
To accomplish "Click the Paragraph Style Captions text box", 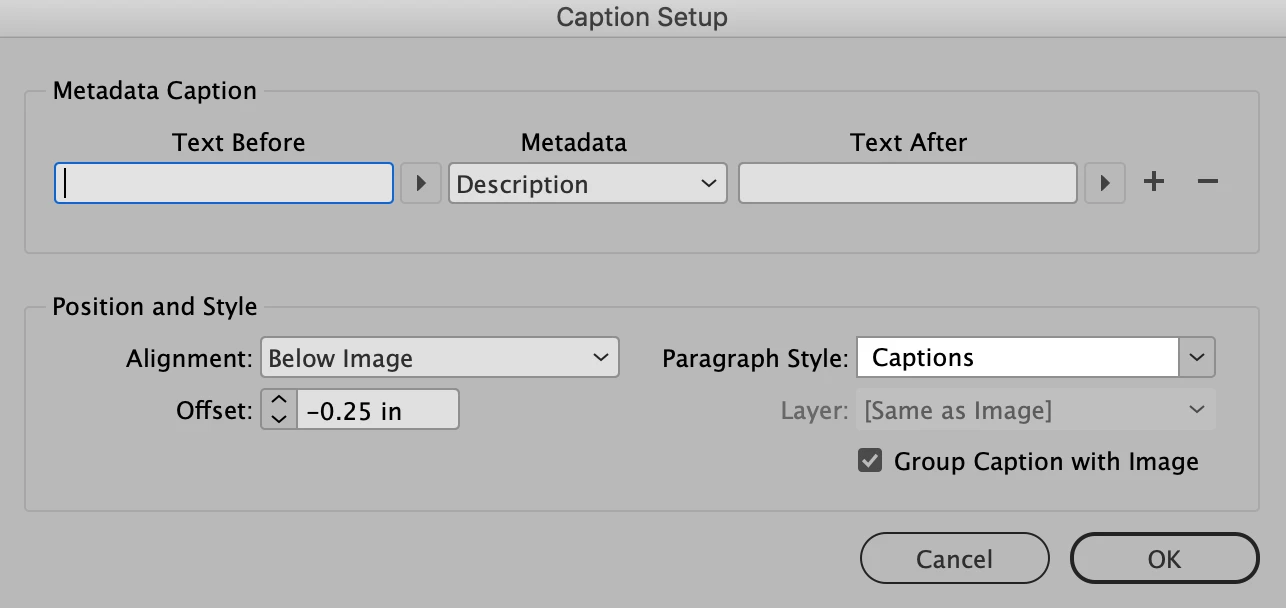I will 1017,357.
